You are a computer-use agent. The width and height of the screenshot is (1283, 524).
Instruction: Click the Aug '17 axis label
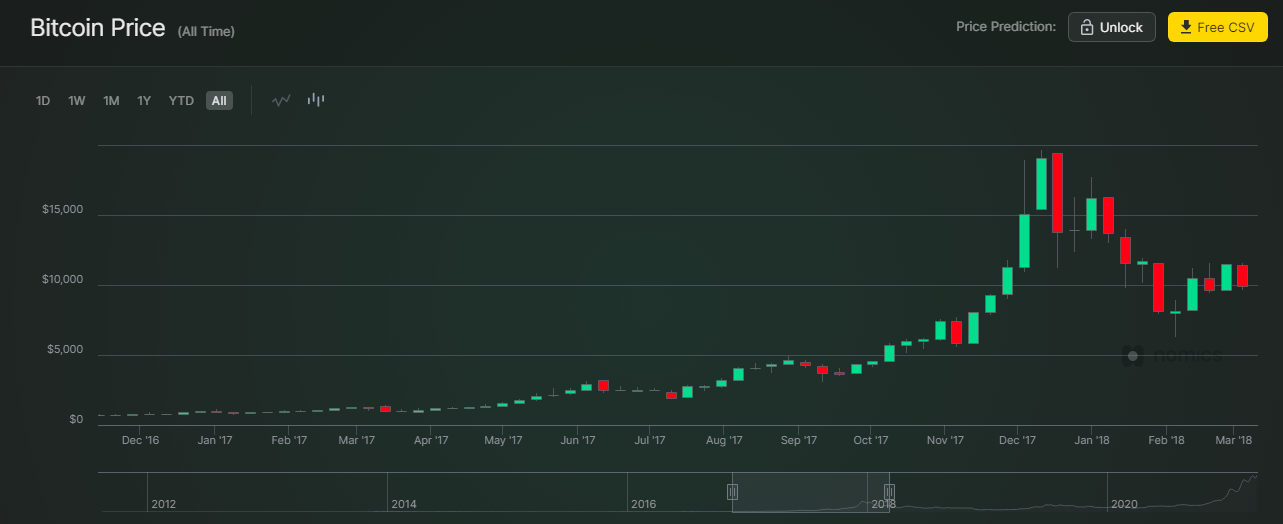724,440
